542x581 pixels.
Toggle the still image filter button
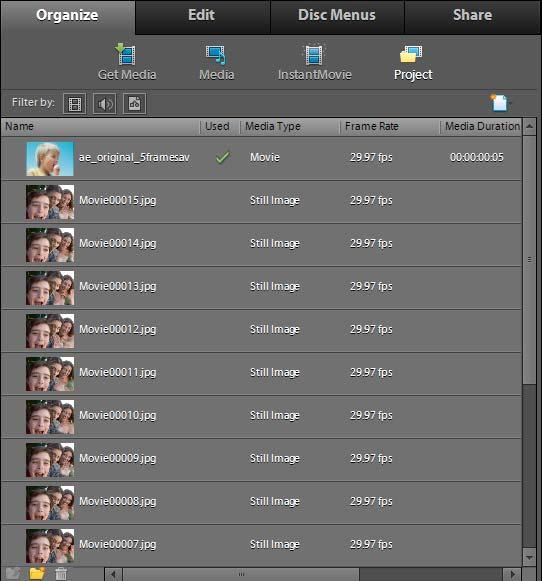coord(134,103)
